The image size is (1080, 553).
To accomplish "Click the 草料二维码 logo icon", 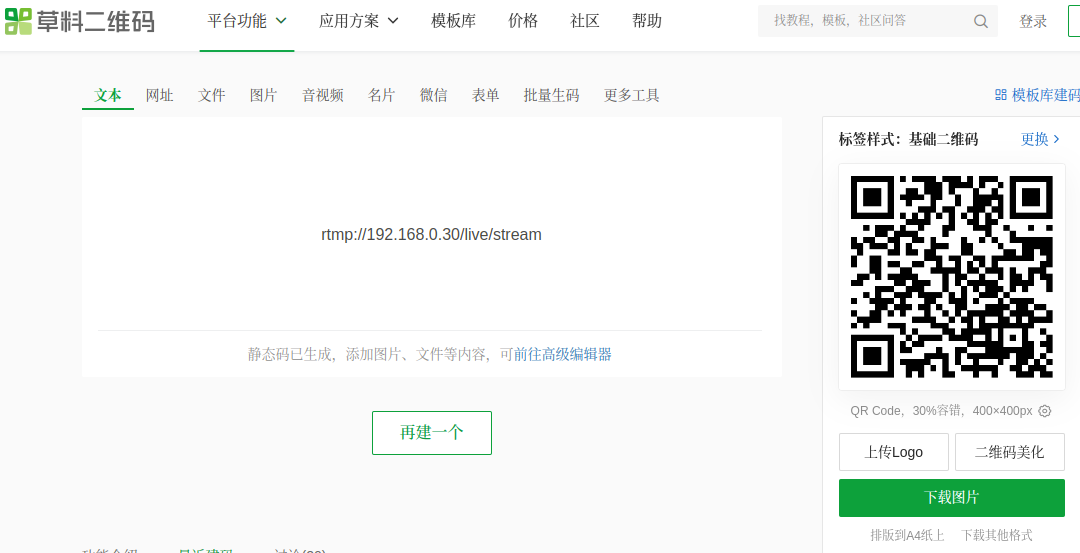I will 18,21.
